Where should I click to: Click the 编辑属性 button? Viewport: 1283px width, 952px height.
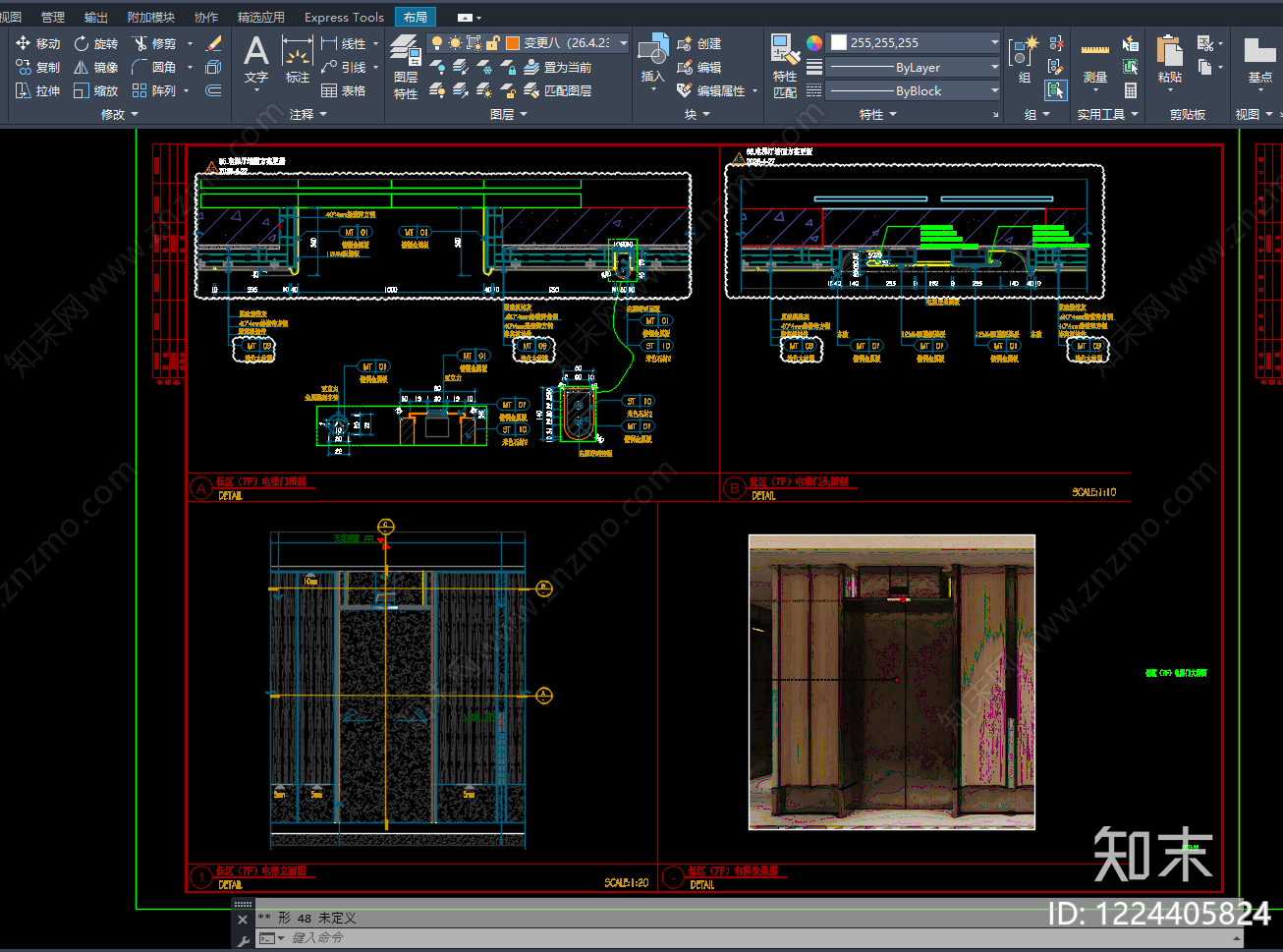717,90
